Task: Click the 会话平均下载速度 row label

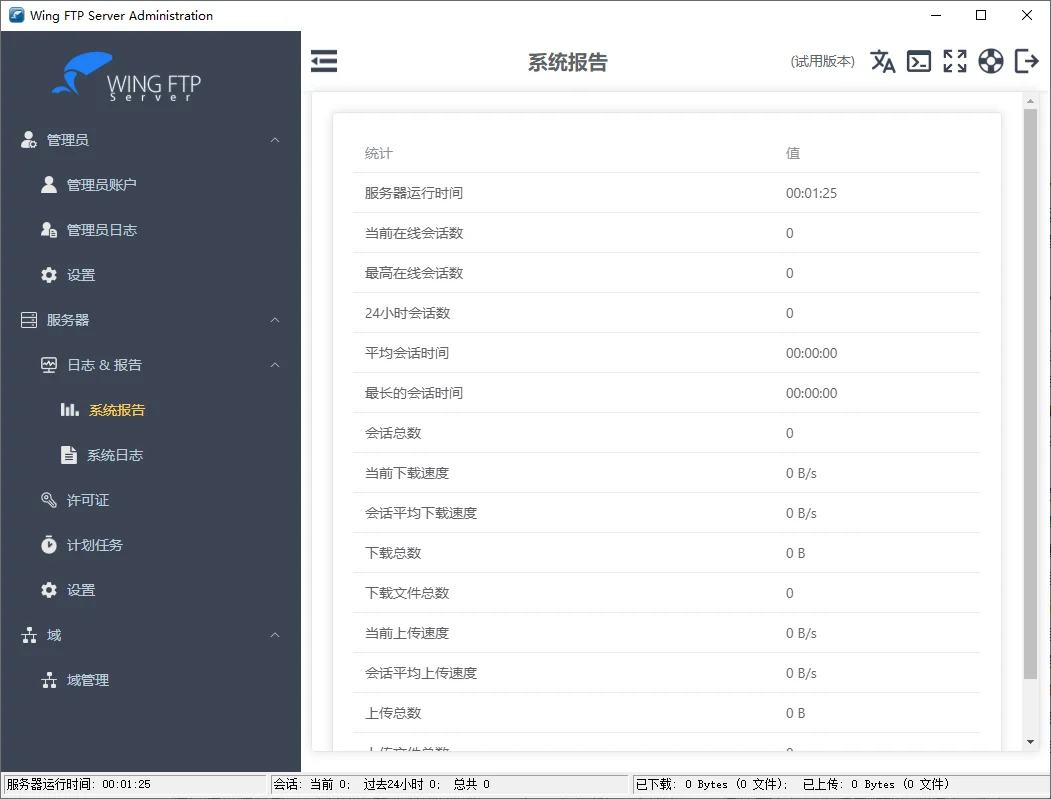Action: 421,513
